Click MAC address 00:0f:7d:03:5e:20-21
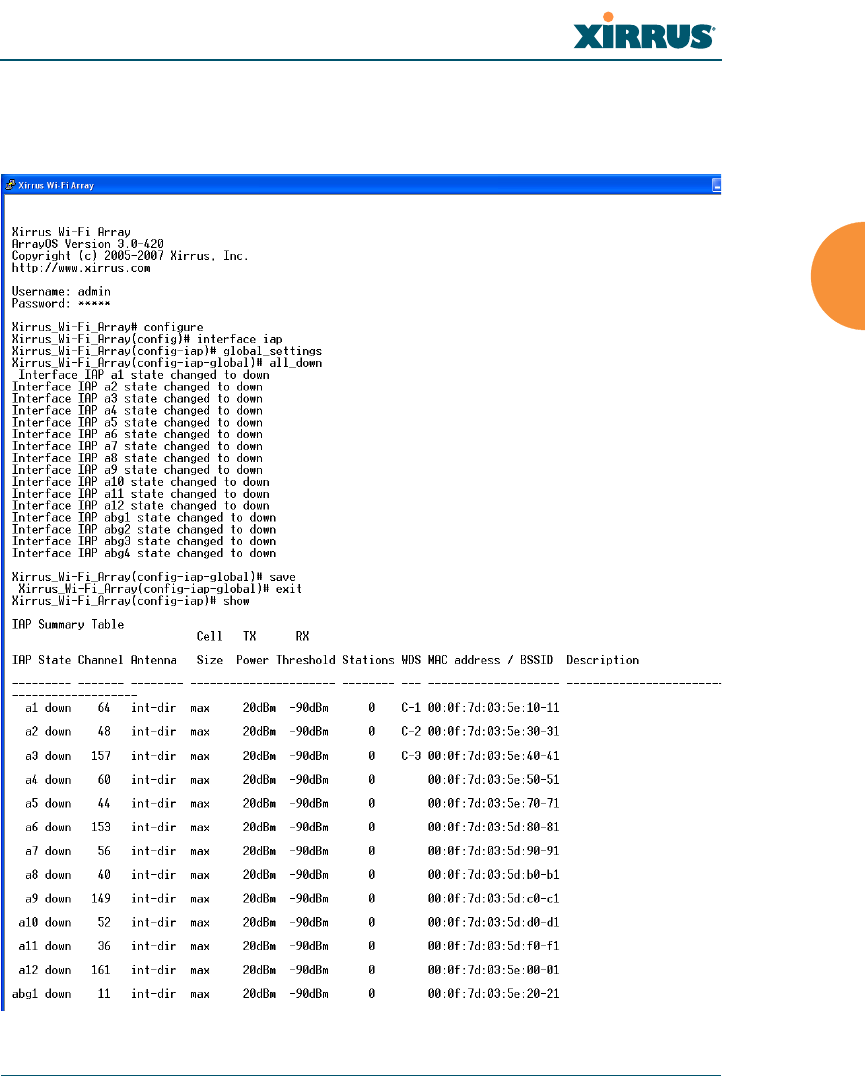The height and width of the screenshot is (1076, 865). click(494, 994)
